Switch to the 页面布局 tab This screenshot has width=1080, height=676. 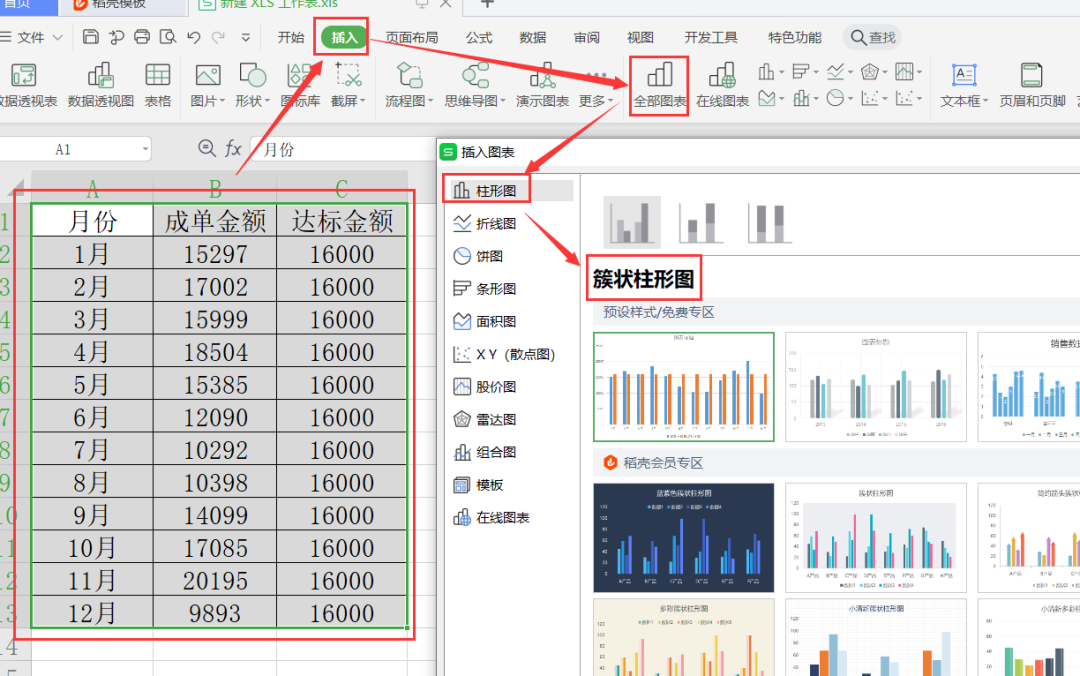tap(412, 37)
